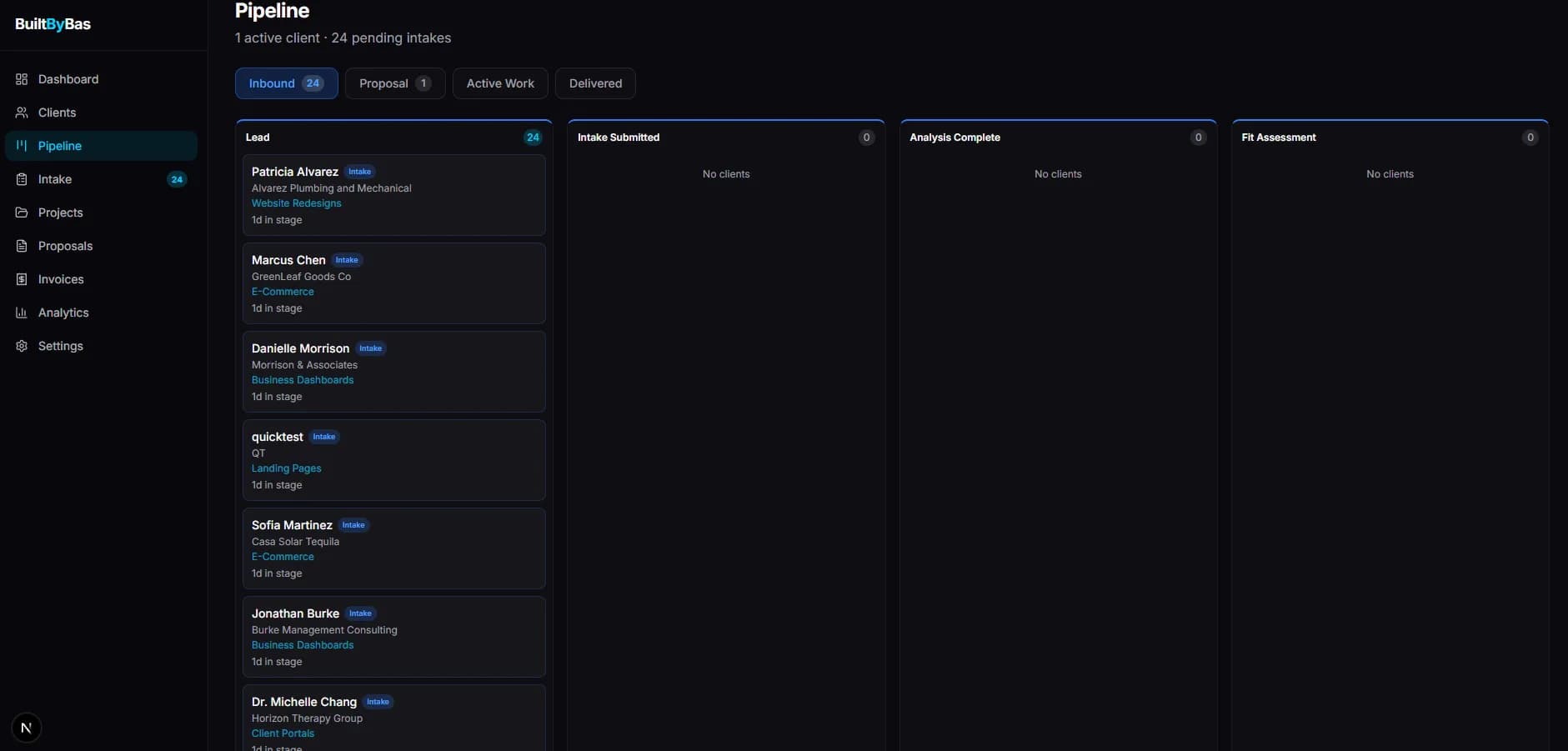Click the Analytics bar chart icon
Screen dimensions: 1568x751
[x=22, y=313]
